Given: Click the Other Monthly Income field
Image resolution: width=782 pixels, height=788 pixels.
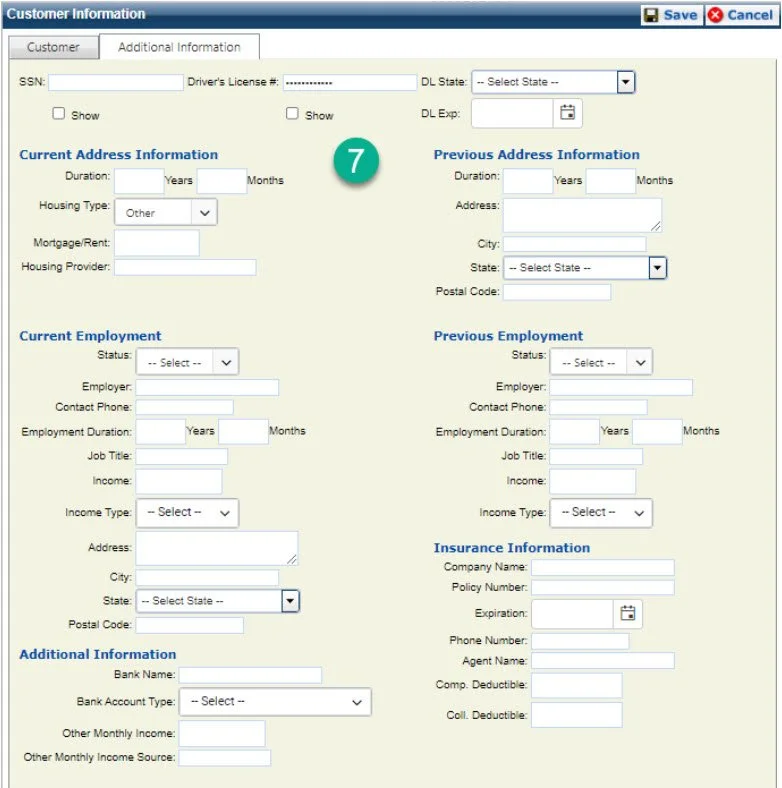Looking at the screenshot, I should click(x=222, y=734).
